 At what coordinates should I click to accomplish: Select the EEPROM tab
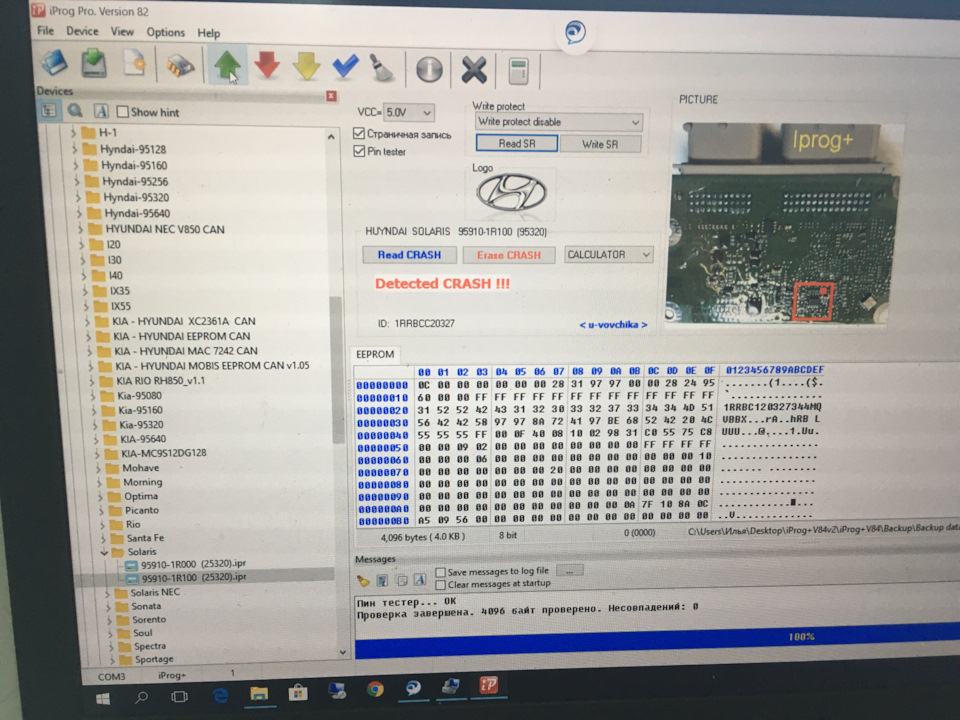pos(375,354)
